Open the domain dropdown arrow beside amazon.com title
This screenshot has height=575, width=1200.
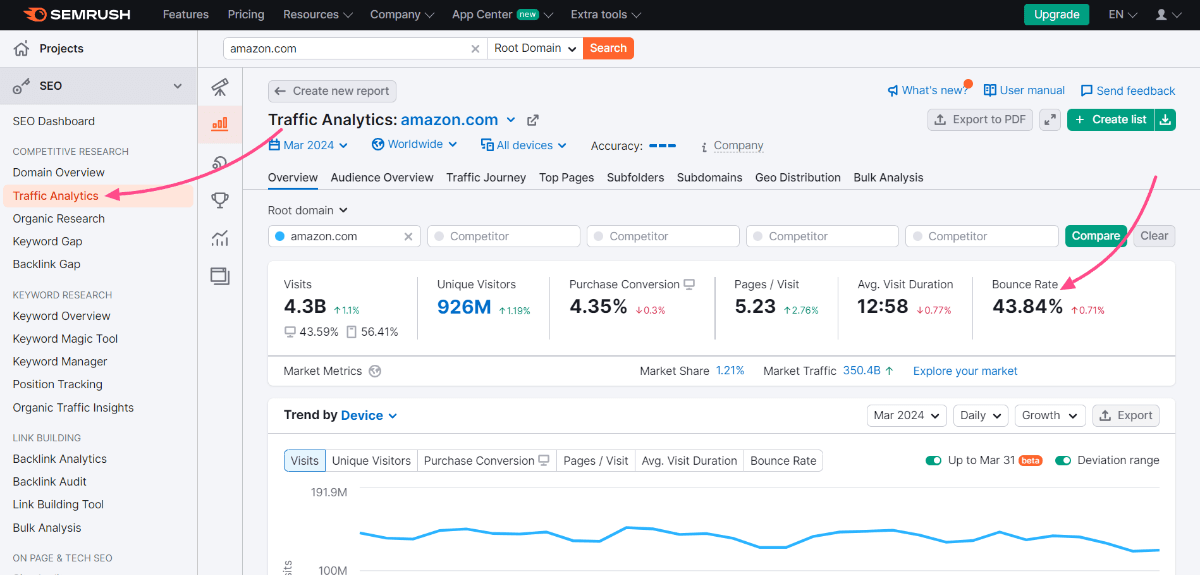[x=511, y=120]
